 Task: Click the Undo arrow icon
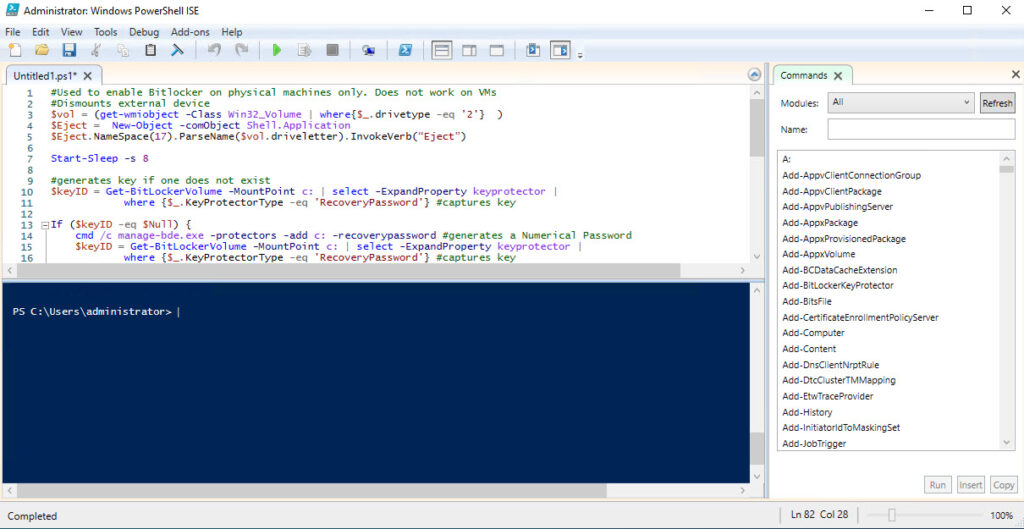coord(214,50)
